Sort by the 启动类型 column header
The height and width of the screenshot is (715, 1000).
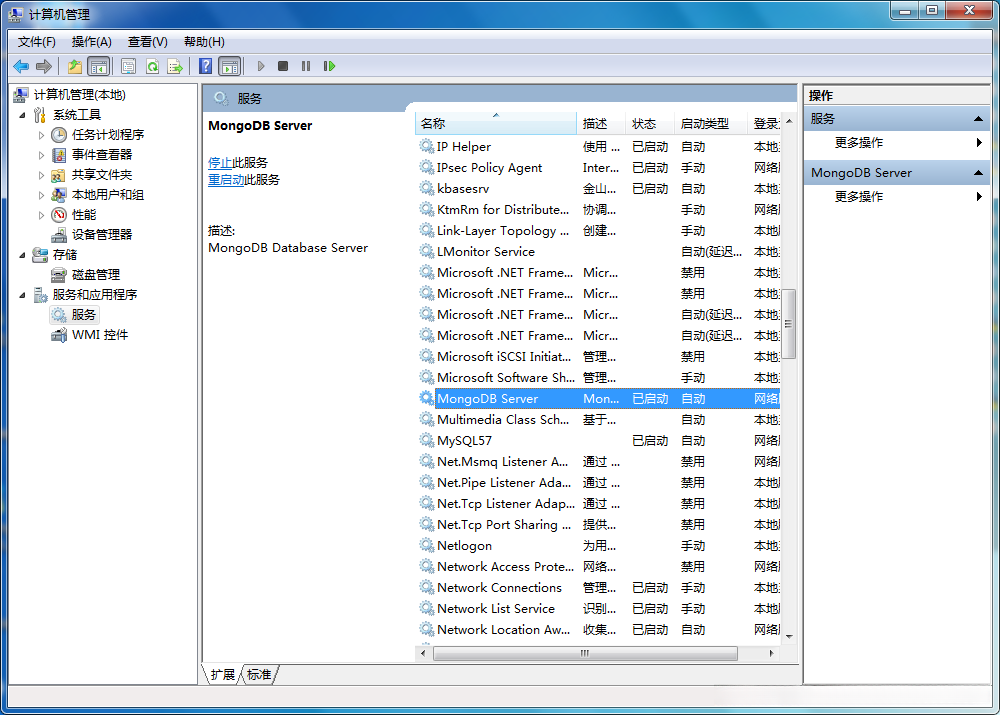(x=710, y=124)
